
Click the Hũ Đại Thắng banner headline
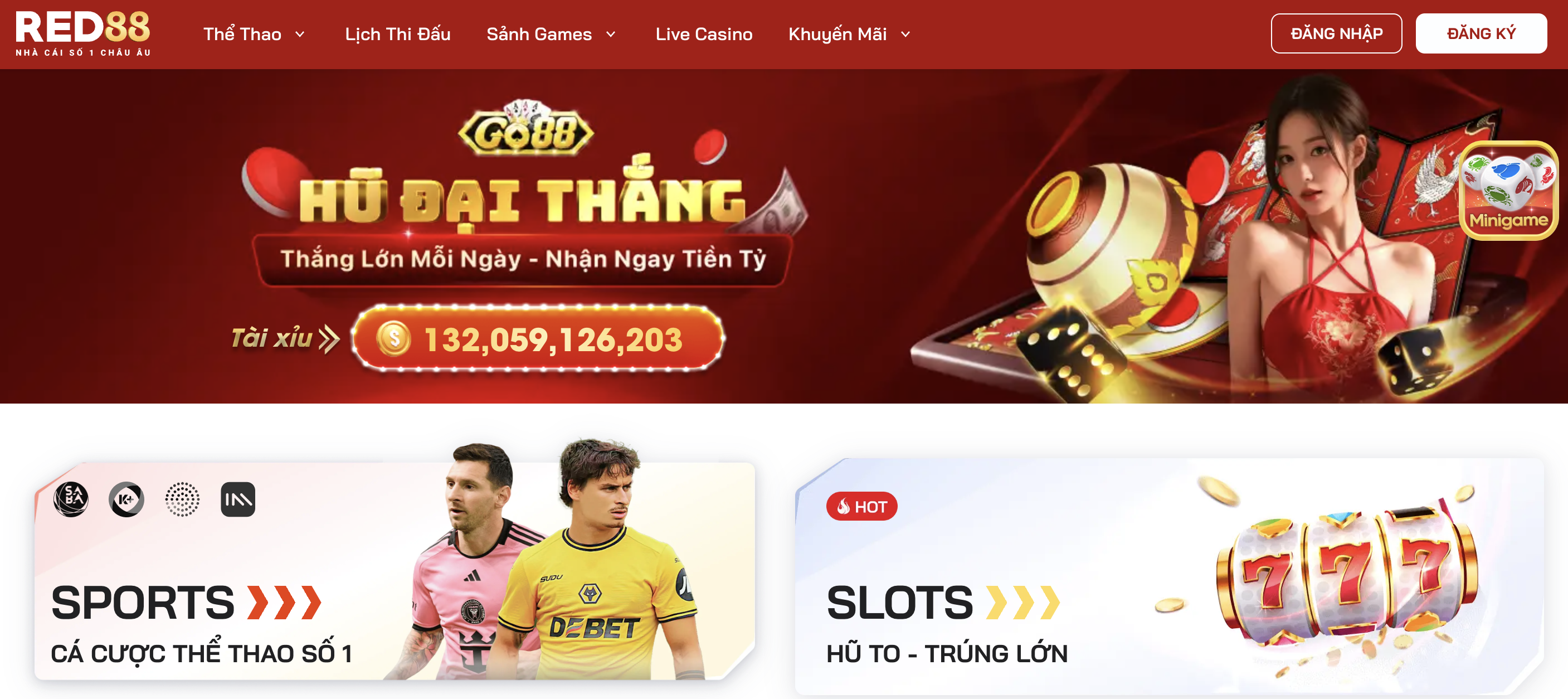point(522,199)
